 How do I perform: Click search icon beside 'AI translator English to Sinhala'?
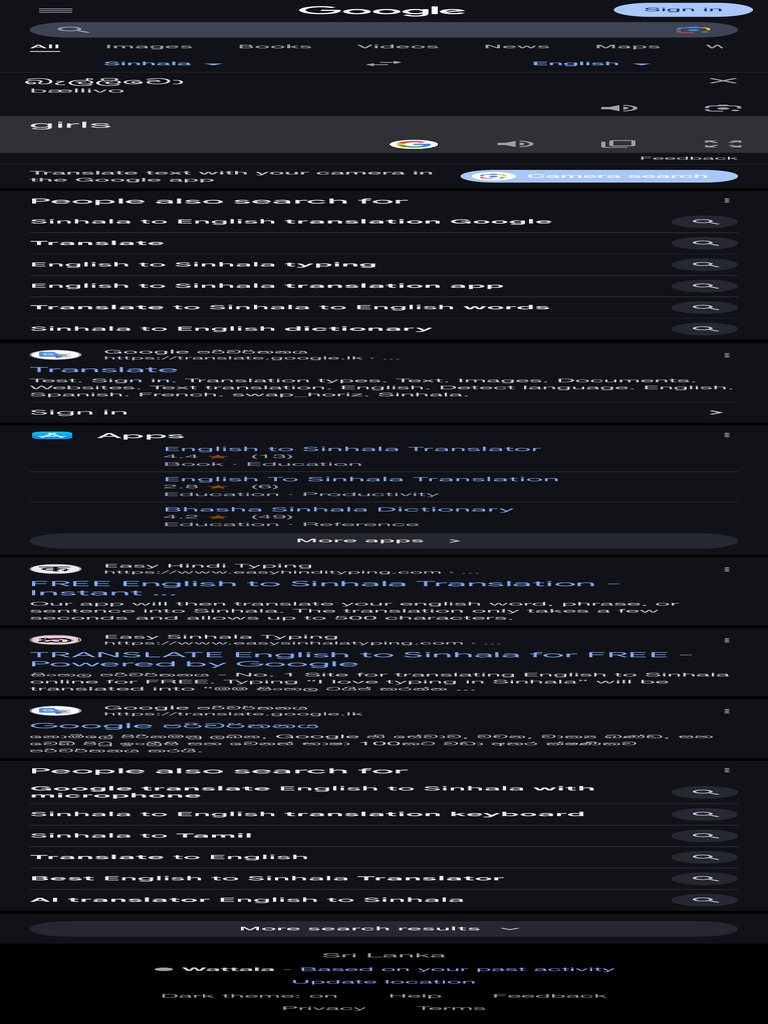705,900
